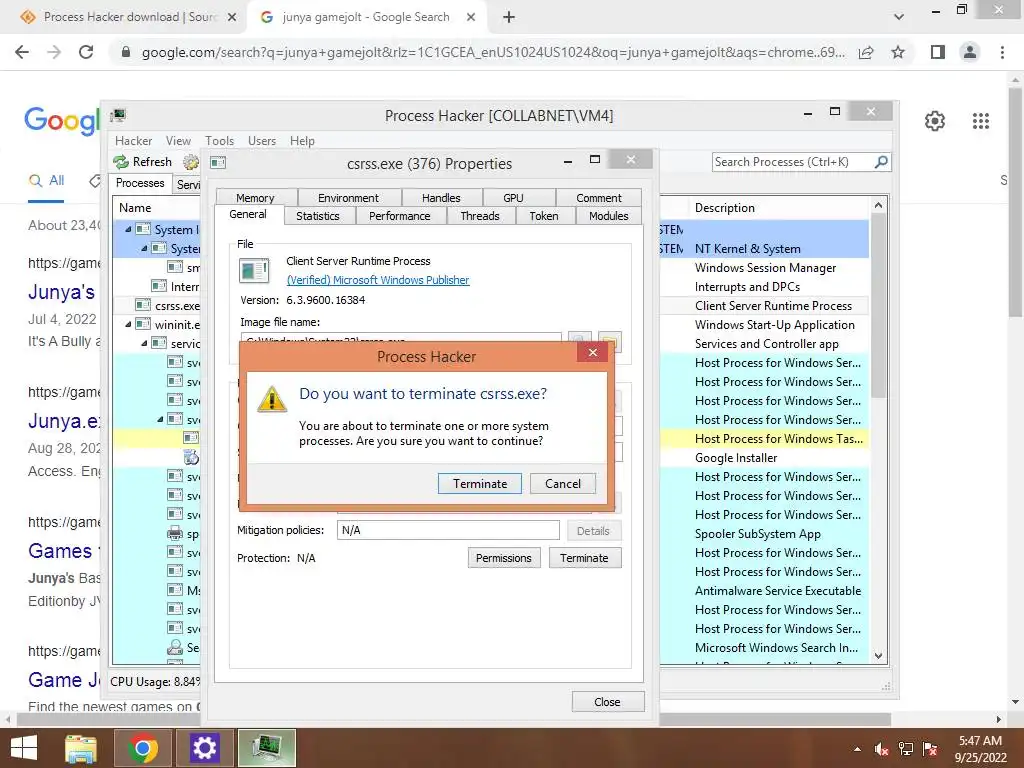Viewport: 1024px width, 768px height.
Task: Close the junya gamejolt Google Search tab
Action: click(x=471, y=18)
